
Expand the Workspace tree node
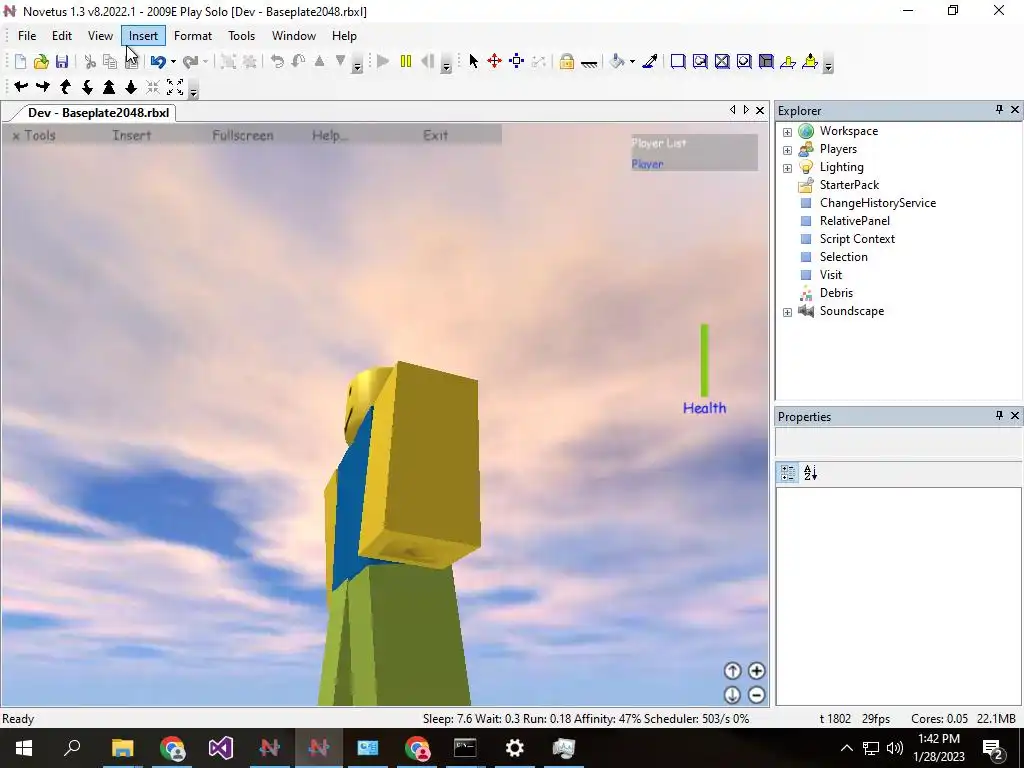[x=788, y=132]
